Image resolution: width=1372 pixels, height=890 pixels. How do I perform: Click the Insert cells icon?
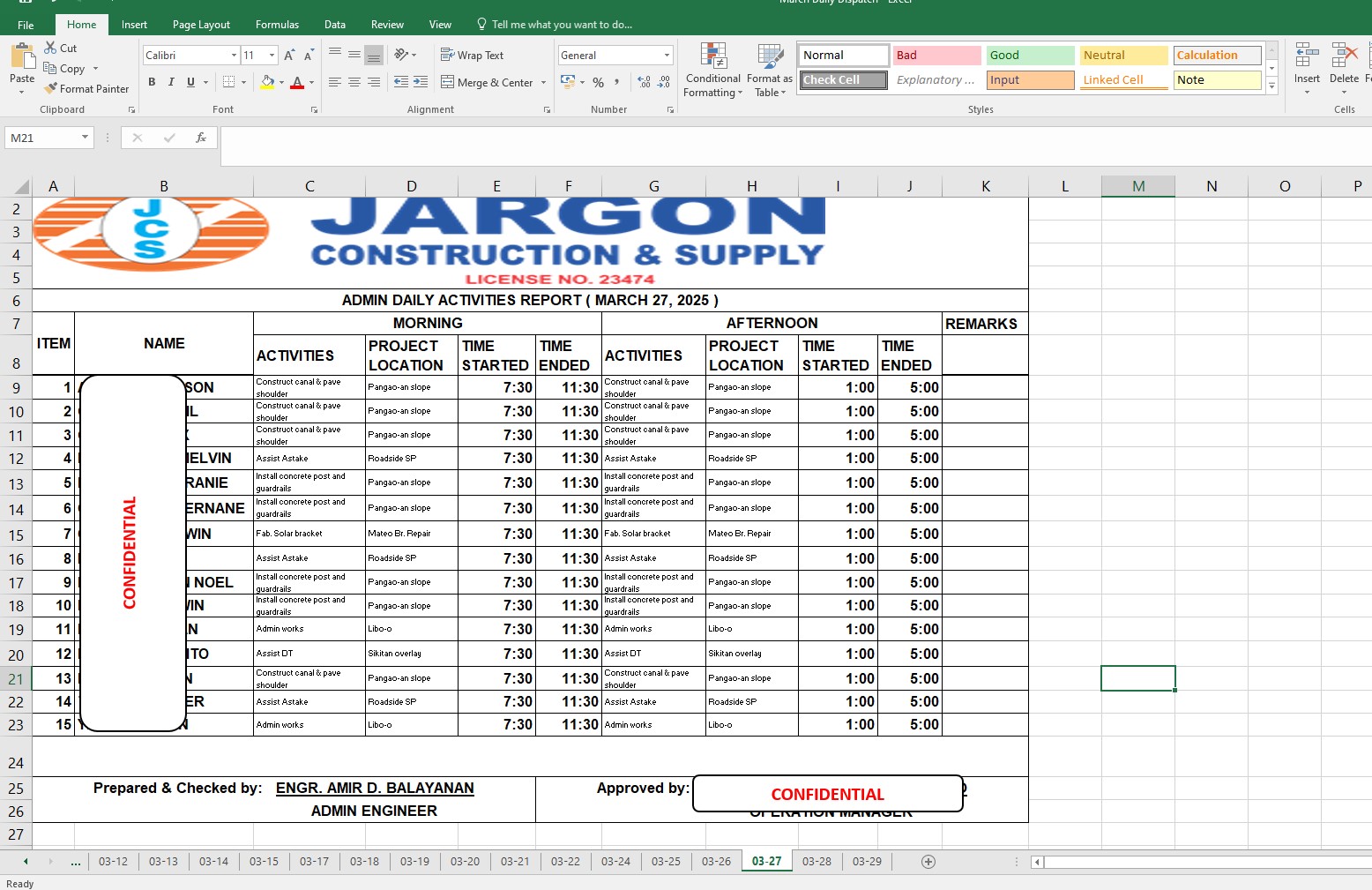(1307, 55)
